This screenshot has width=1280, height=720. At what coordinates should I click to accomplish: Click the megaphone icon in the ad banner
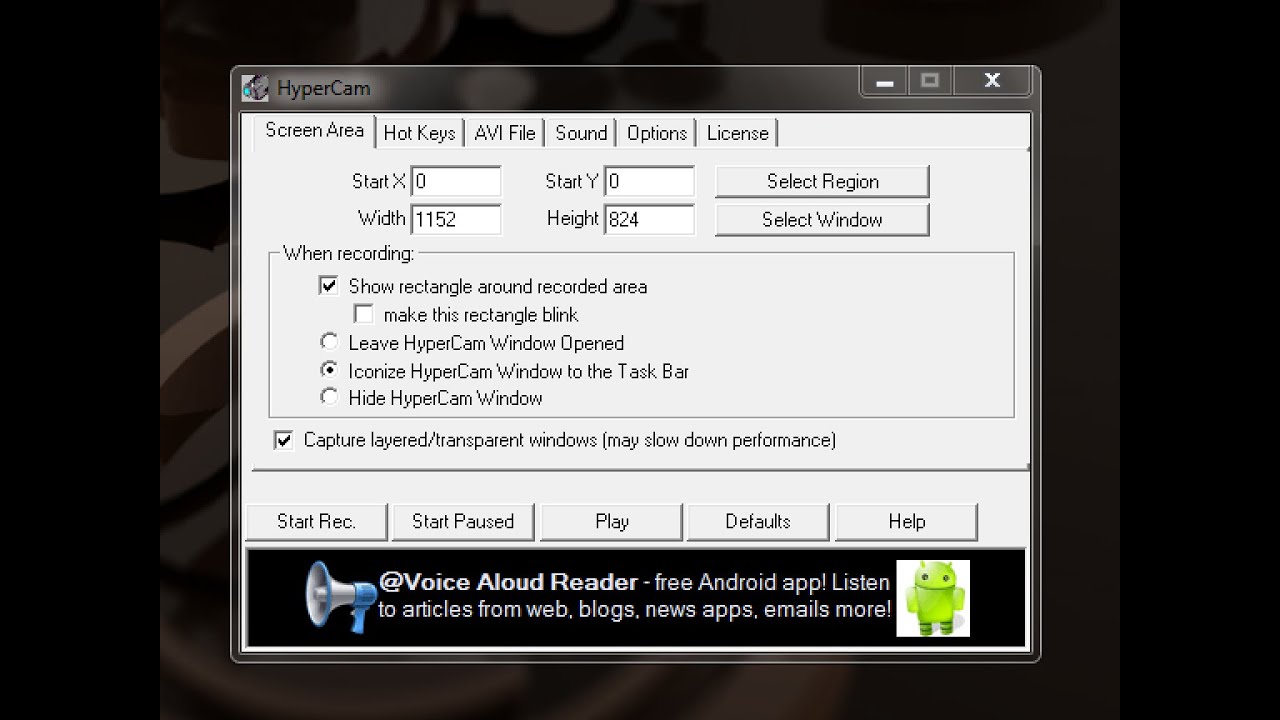coord(339,596)
